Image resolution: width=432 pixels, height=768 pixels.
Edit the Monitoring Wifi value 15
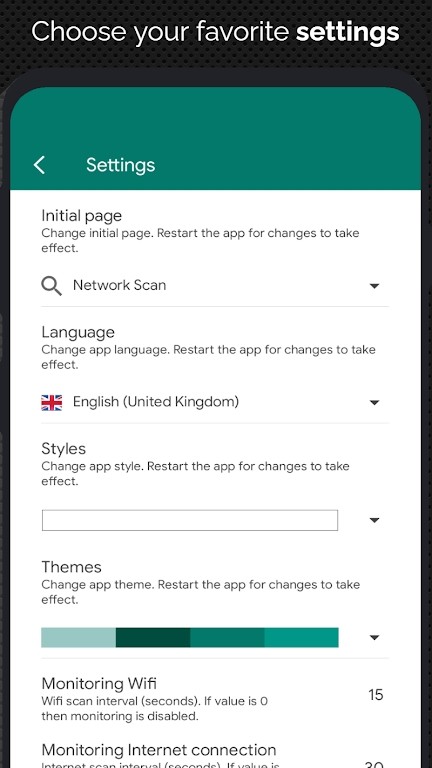click(376, 695)
